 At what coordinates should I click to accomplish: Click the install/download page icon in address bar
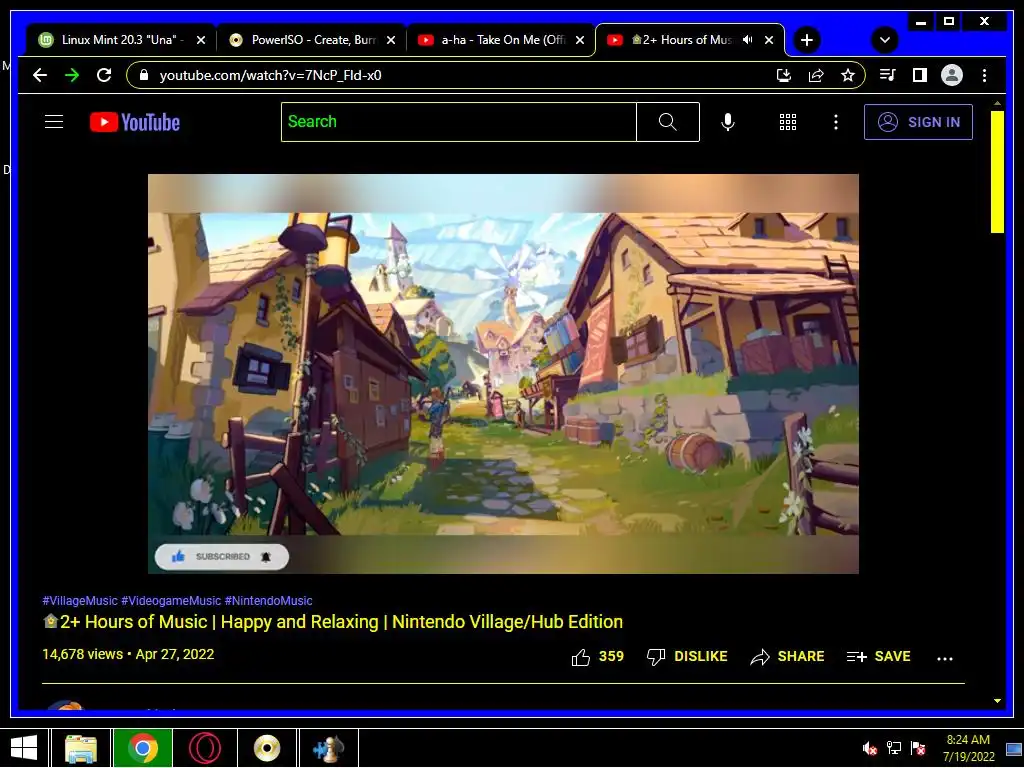[x=784, y=75]
